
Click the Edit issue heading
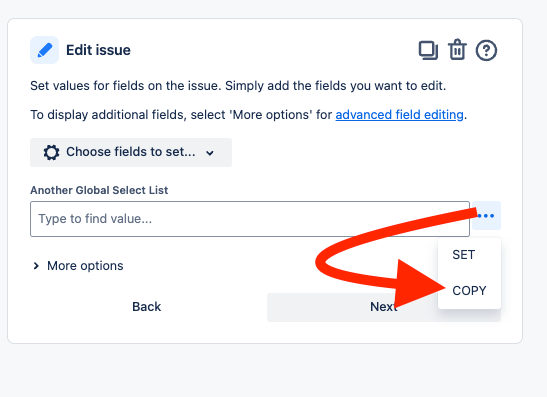click(98, 50)
